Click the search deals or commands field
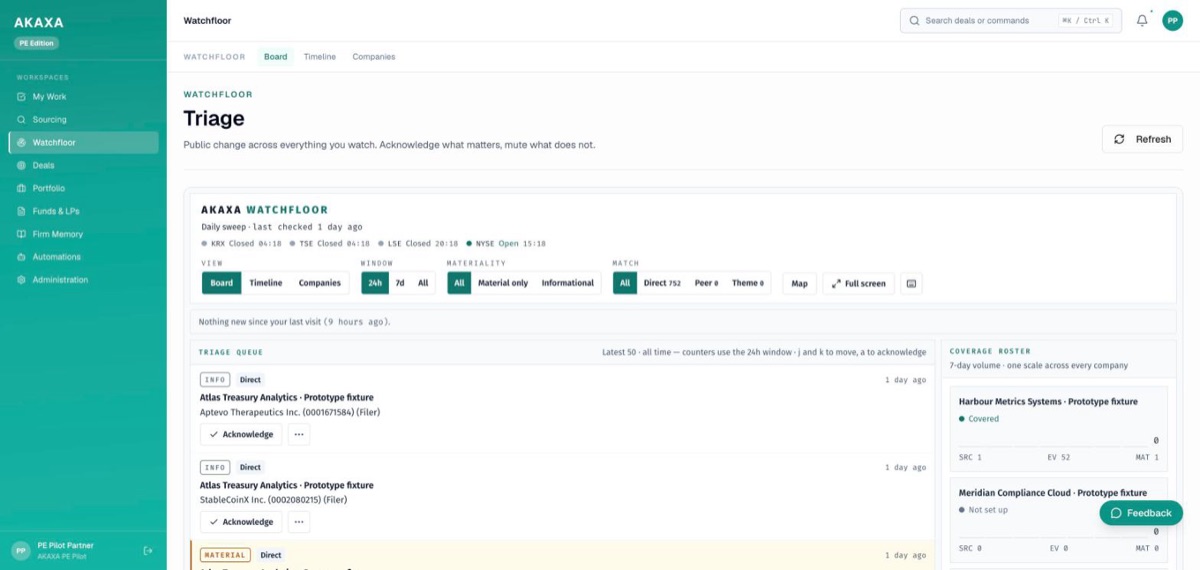 click(1011, 20)
